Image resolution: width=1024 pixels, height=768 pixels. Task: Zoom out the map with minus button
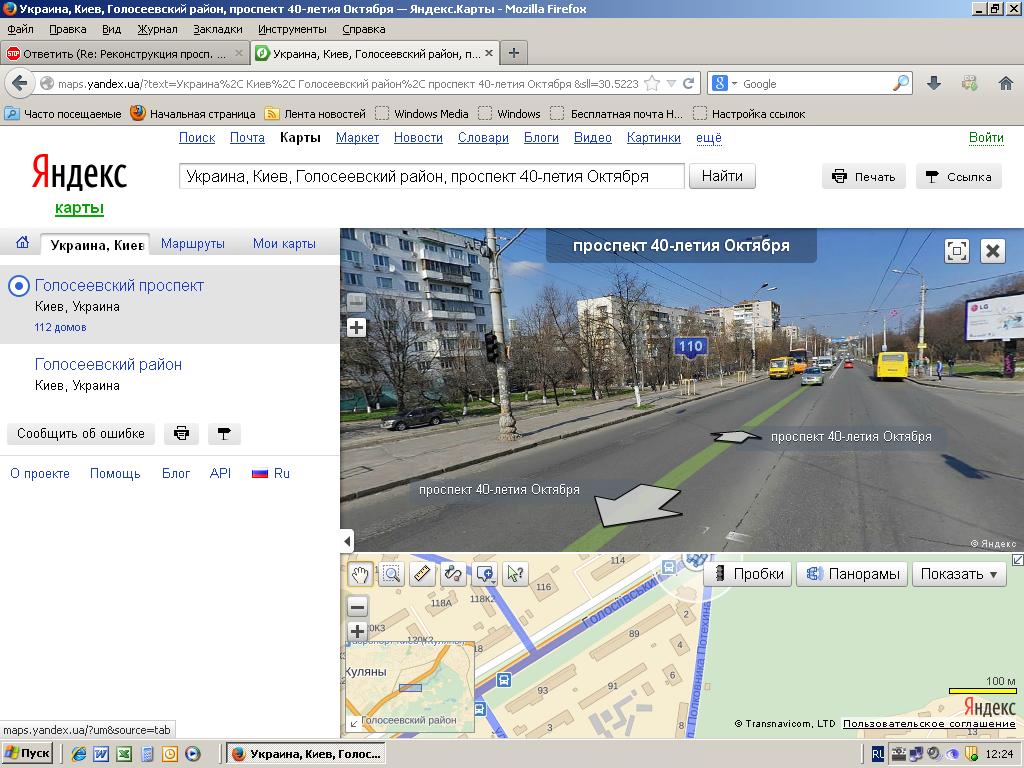click(x=357, y=607)
